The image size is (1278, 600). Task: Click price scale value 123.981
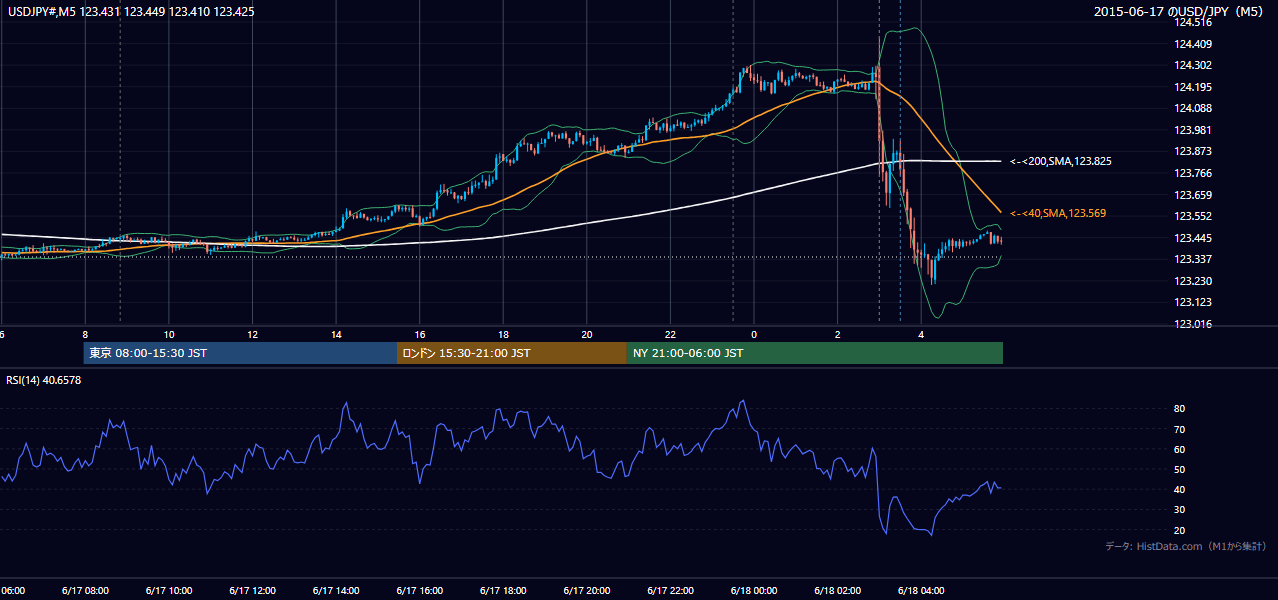(x=1193, y=130)
